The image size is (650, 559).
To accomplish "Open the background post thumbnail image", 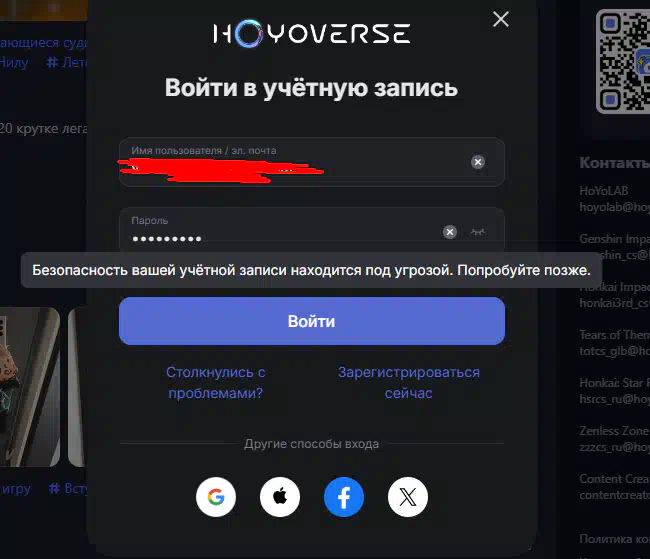I will (30, 387).
